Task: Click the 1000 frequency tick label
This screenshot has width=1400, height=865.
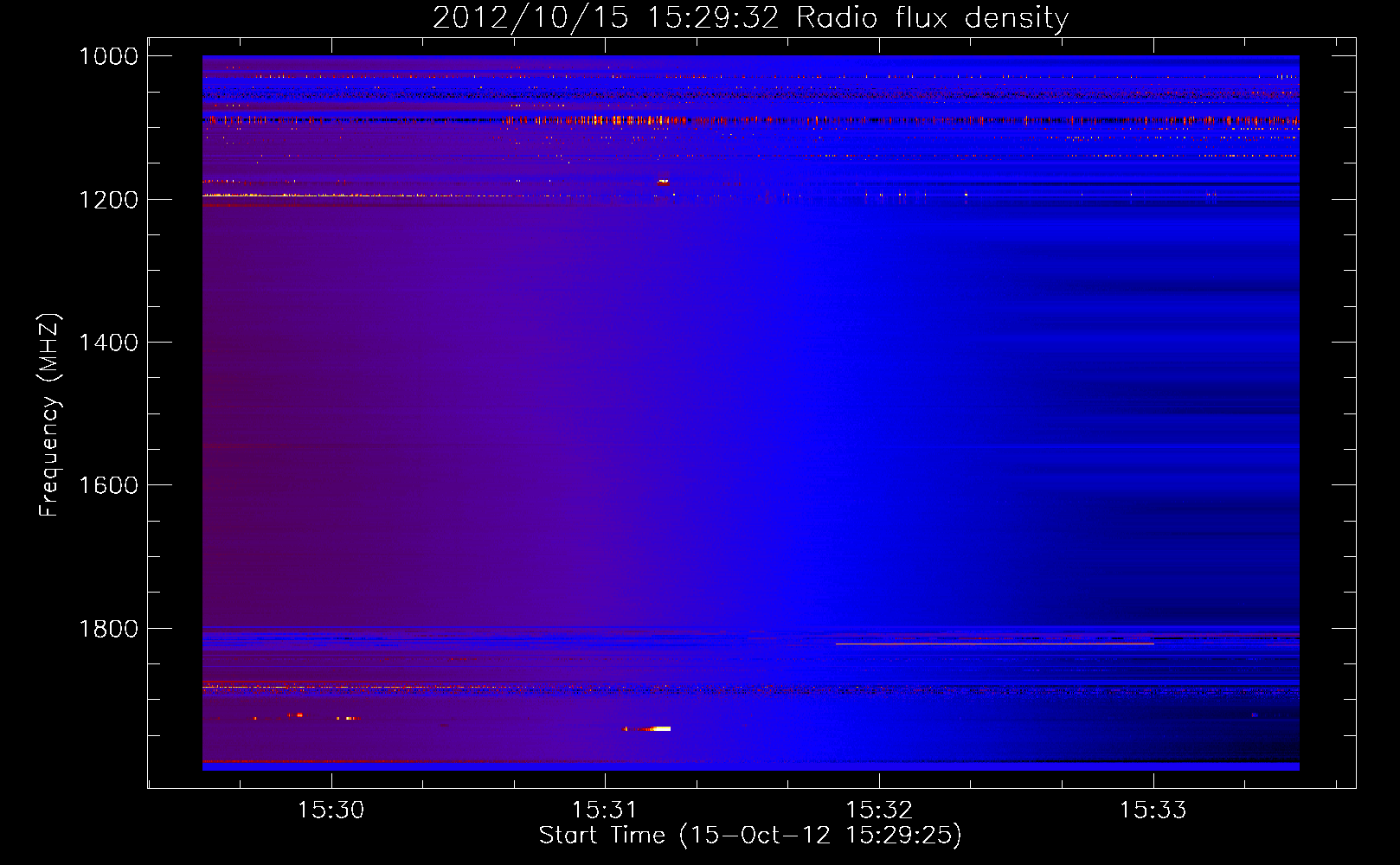Action: click(x=108, y=56)
